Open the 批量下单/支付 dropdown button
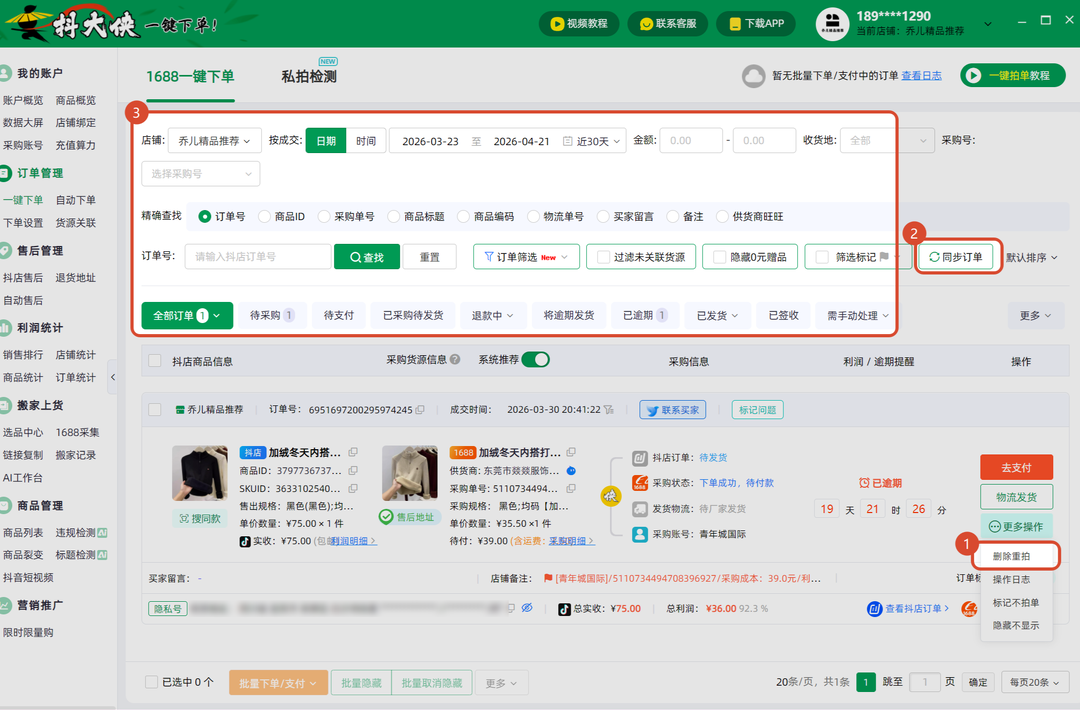Screen dimensions: 1080x710 tap(278, 682)
